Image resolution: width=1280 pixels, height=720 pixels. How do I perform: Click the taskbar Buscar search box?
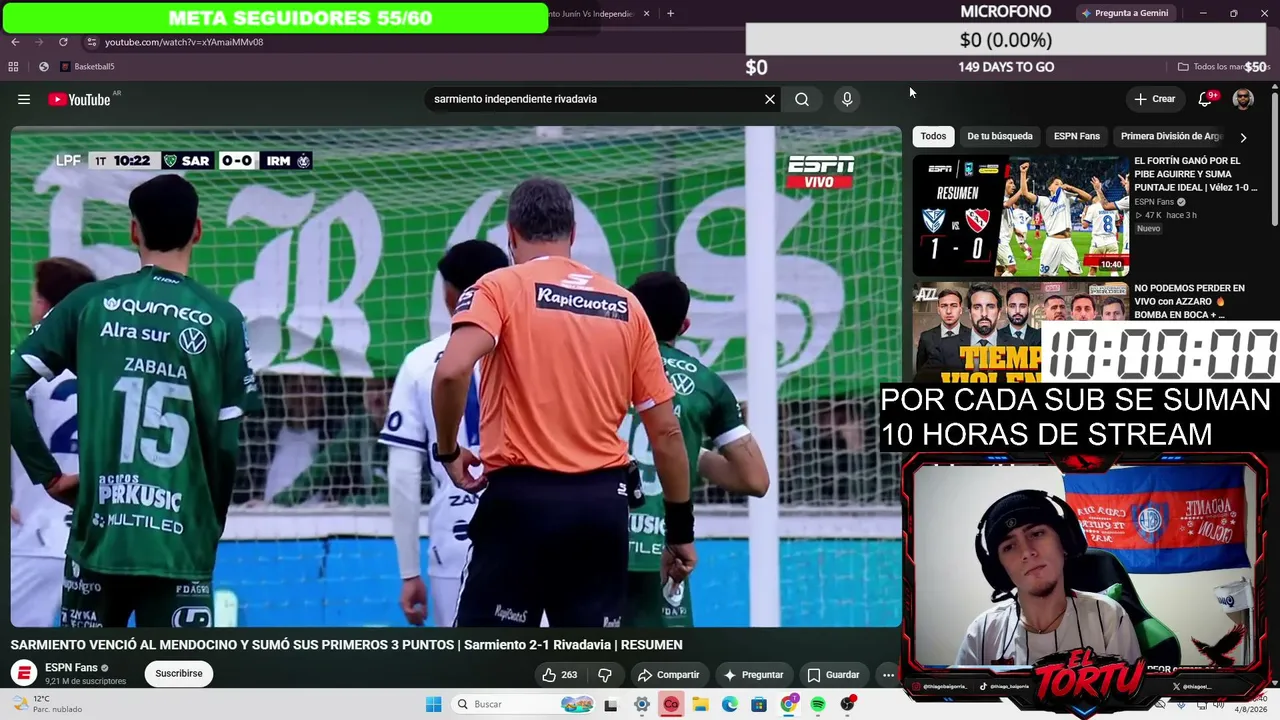click(523, 704)
